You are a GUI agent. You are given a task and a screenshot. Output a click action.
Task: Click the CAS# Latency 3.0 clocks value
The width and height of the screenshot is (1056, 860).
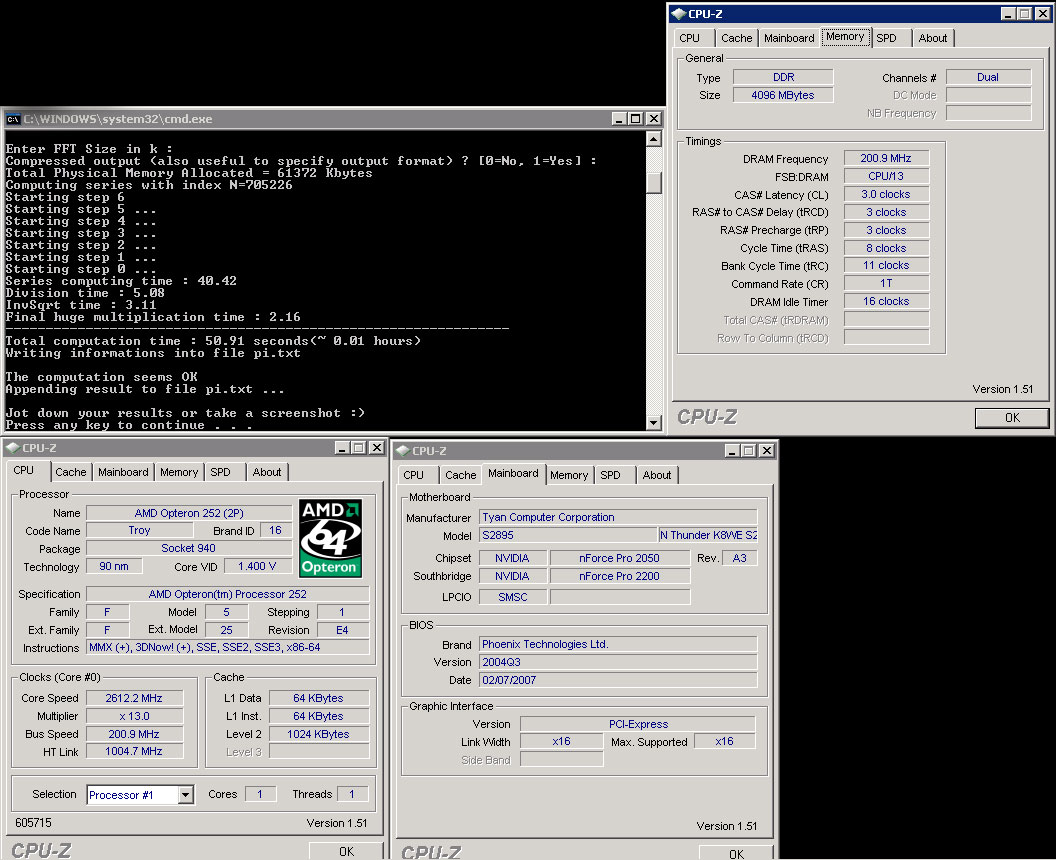pos(886,195)
